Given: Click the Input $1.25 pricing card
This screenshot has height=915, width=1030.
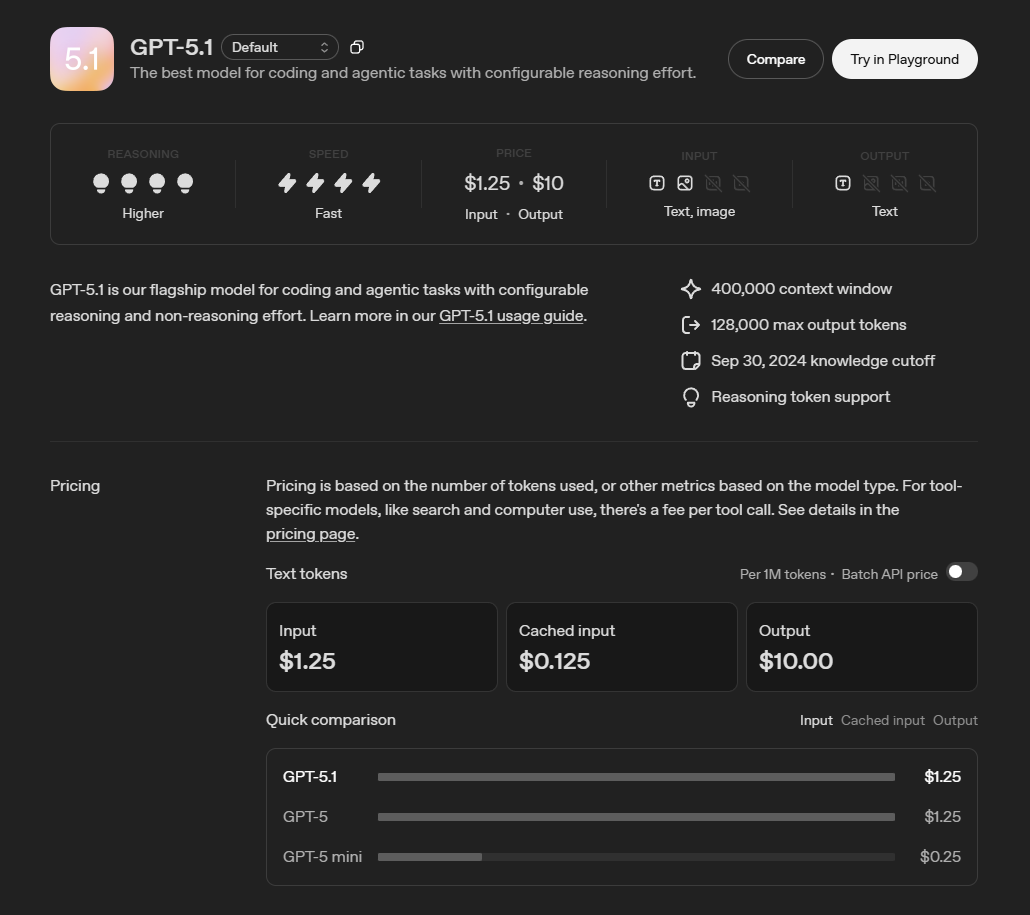Looking at the screenshot, I should point(382,647).
